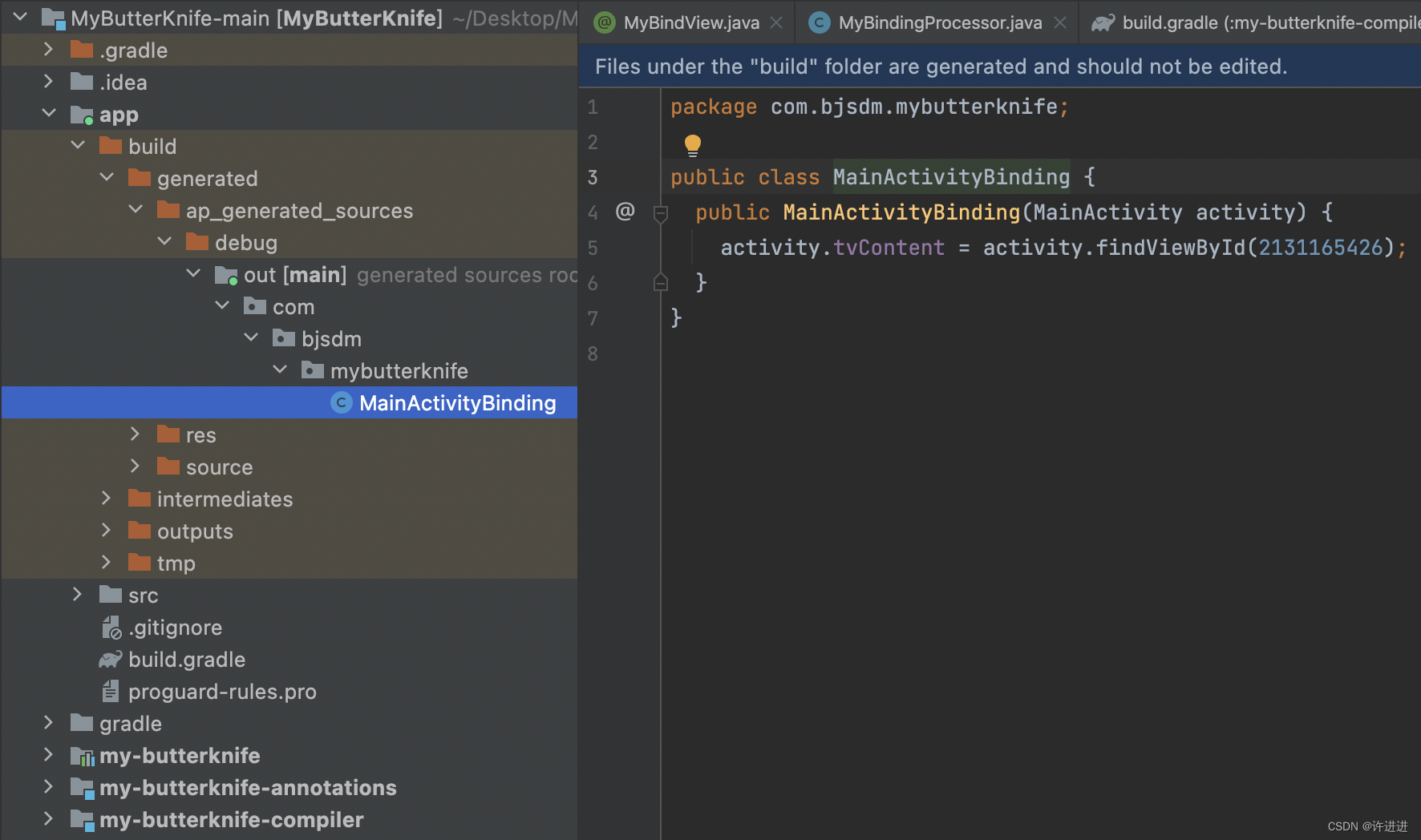Click the generated files warning banner

pos(1000,66)
